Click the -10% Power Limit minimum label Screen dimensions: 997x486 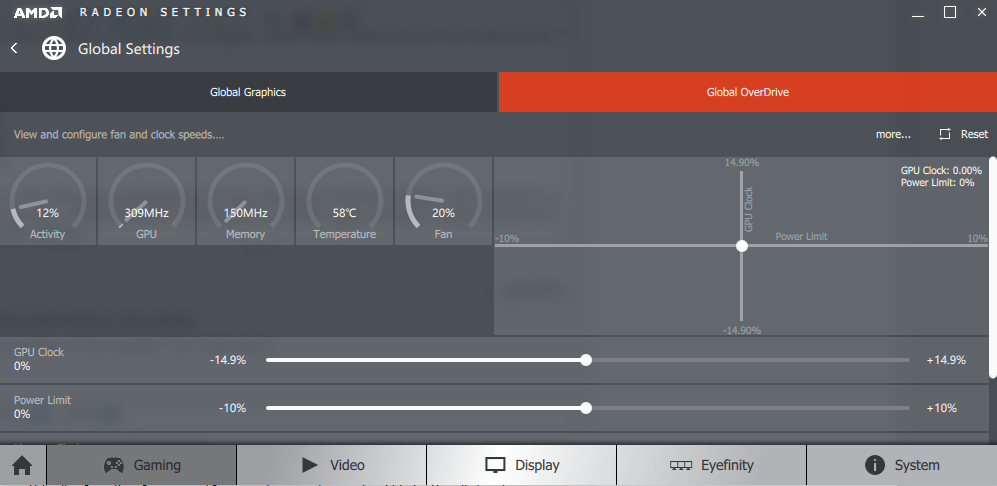[x=232, y=408]
